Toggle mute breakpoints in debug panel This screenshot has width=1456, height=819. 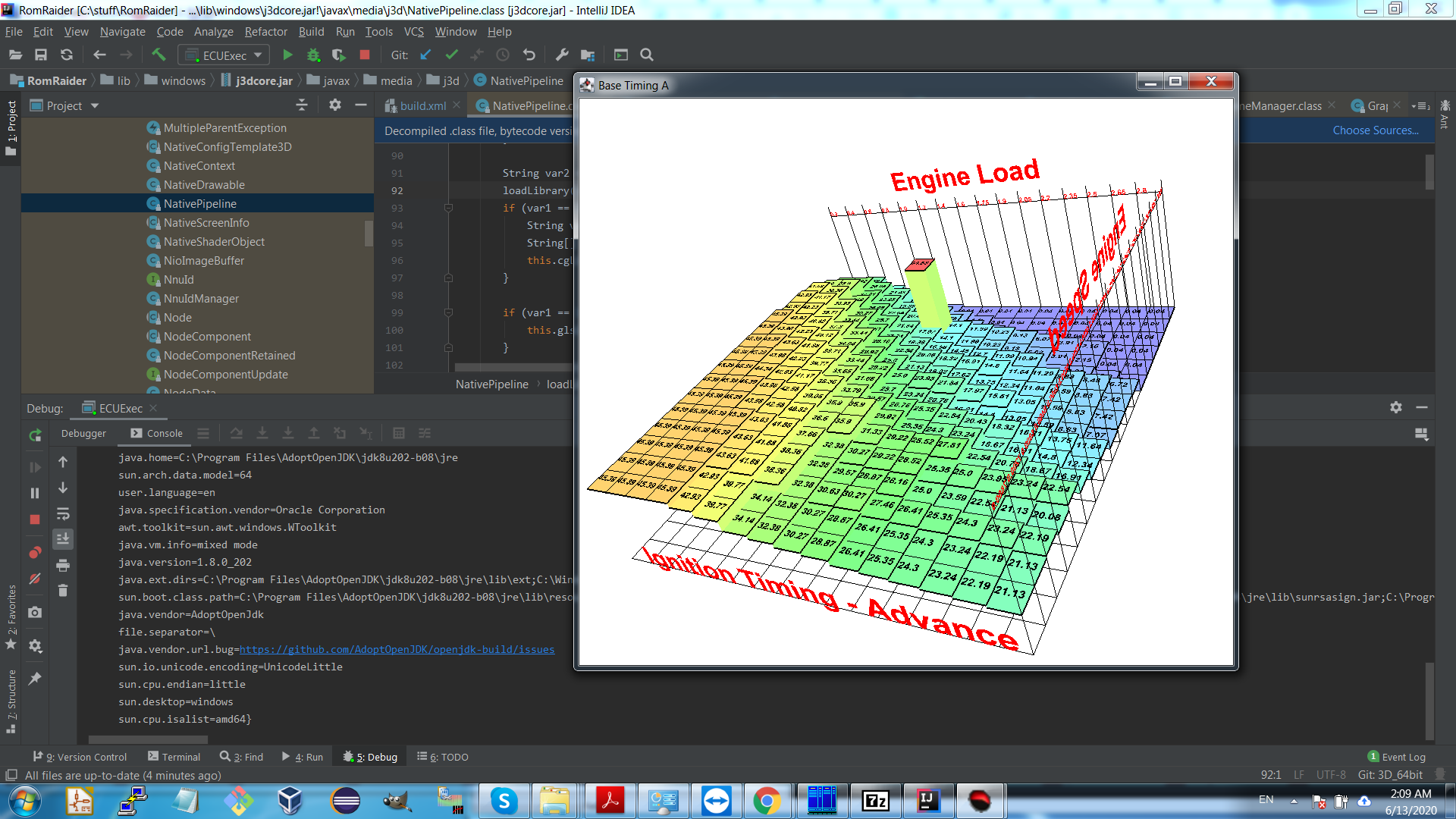point(35,579)
